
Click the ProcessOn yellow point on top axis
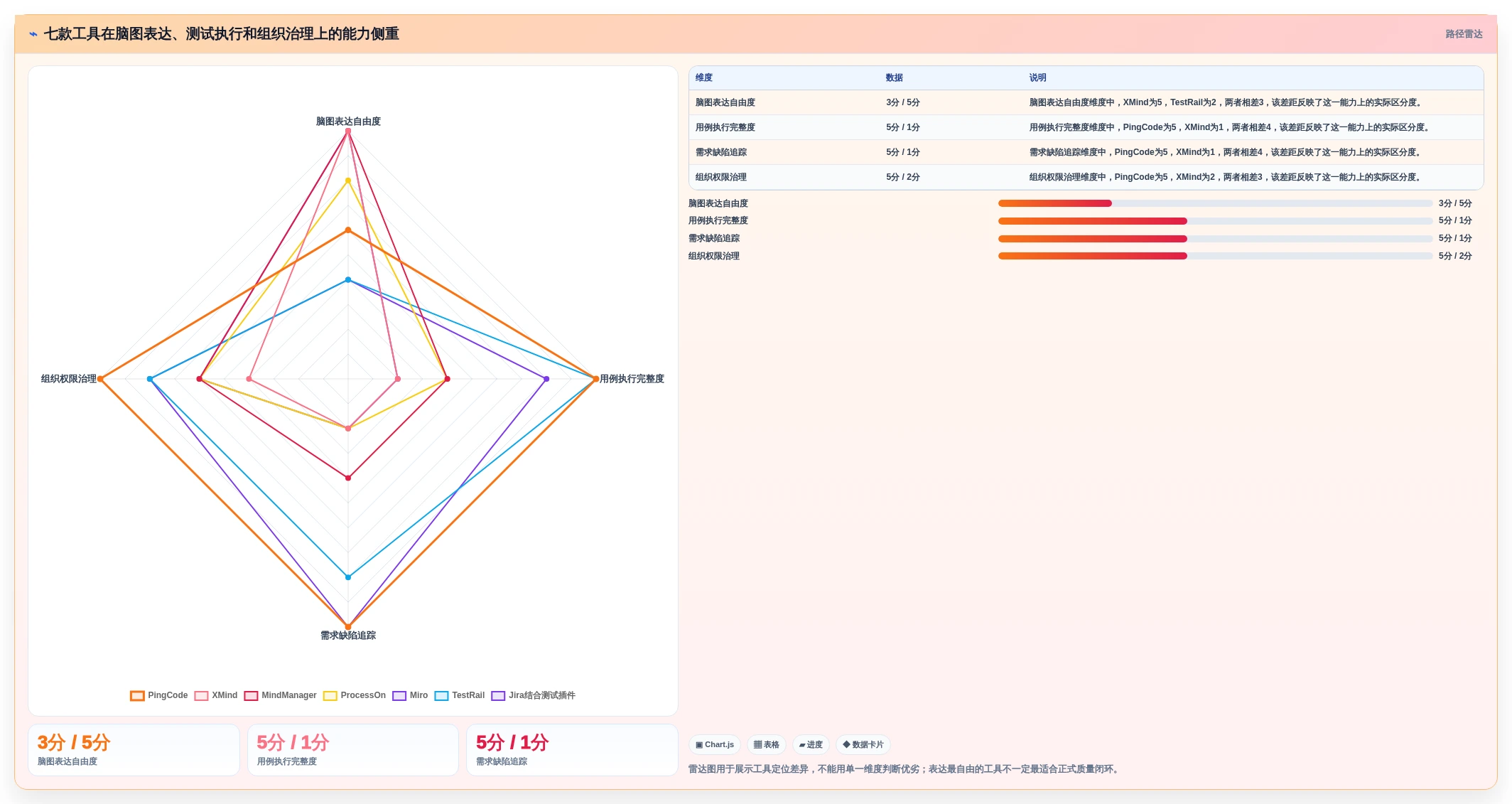point(348,181)
